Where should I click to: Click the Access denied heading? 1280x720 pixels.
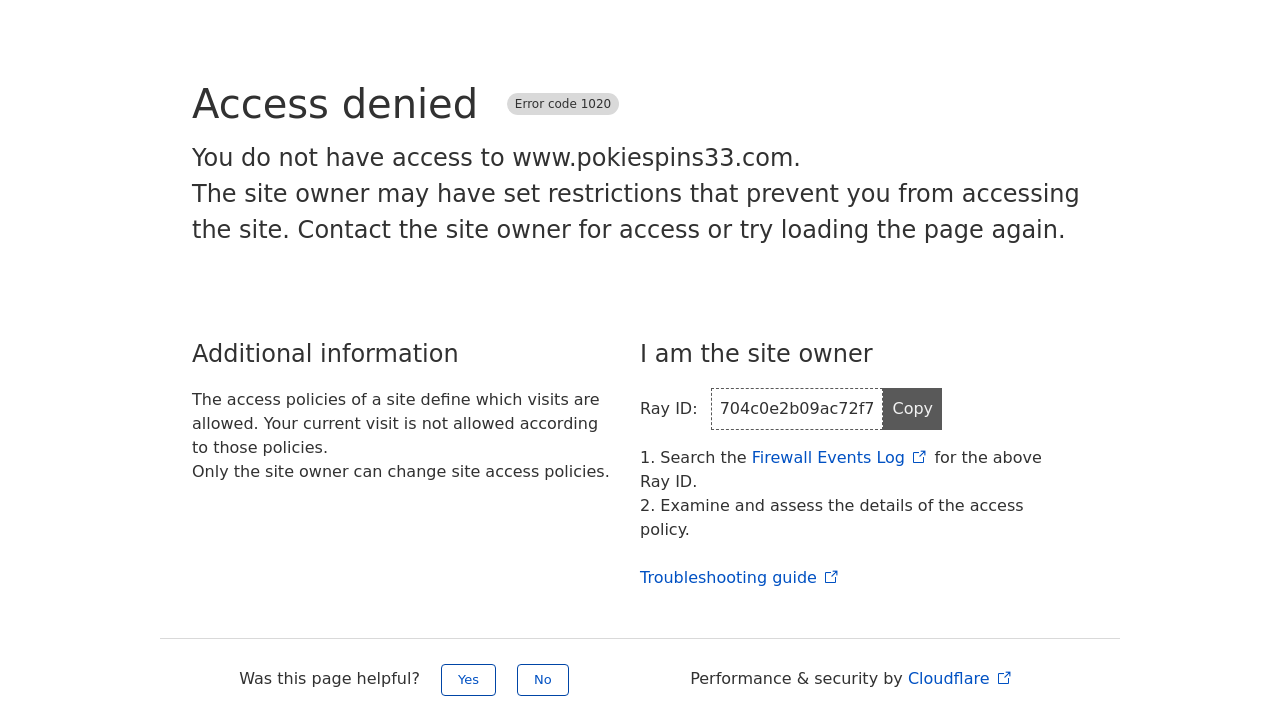335,104
